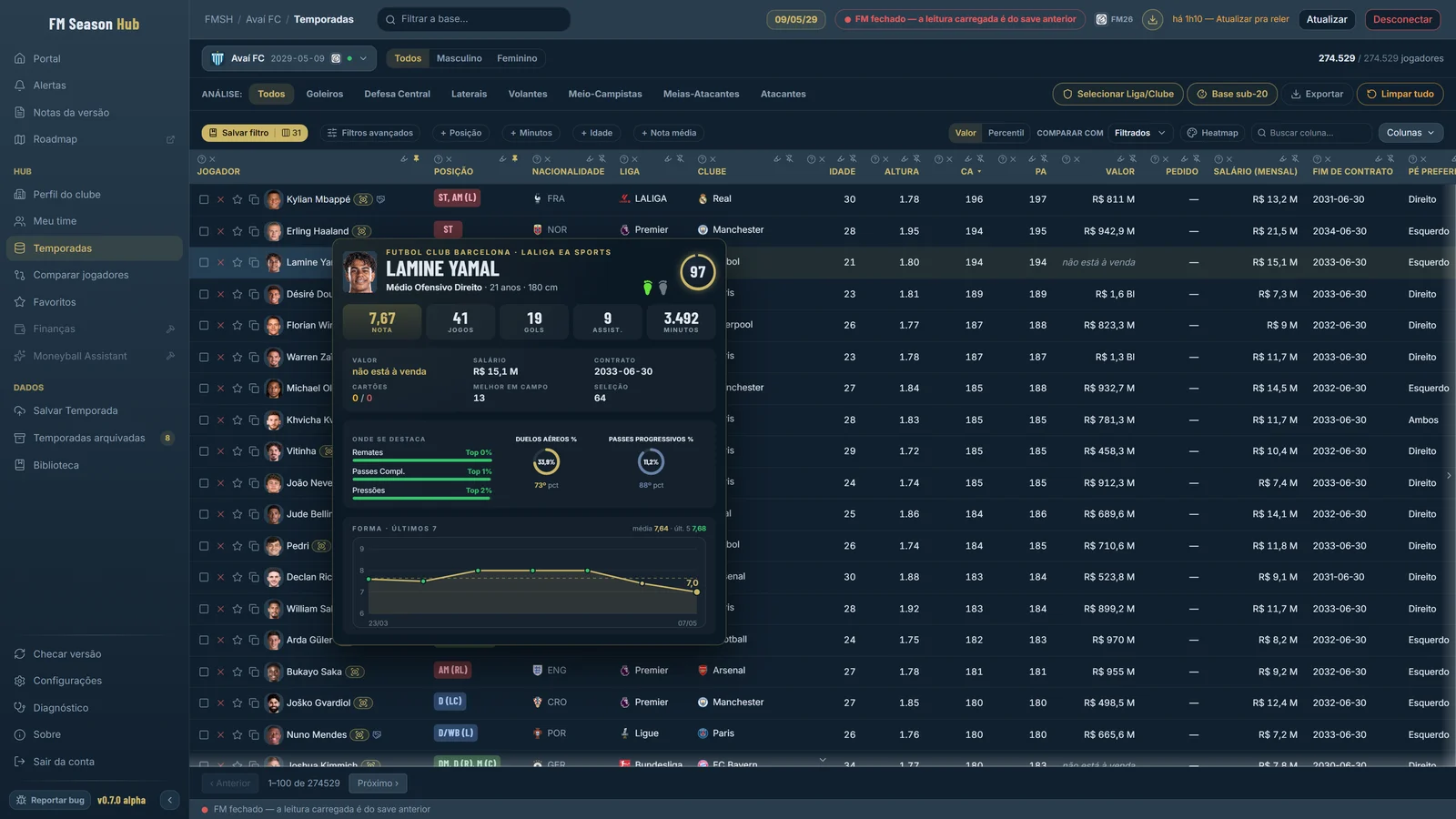This screenshot has width=1456, height=819.
Task: Select the Goleiros analysis tab
Action: coord(325,94)
